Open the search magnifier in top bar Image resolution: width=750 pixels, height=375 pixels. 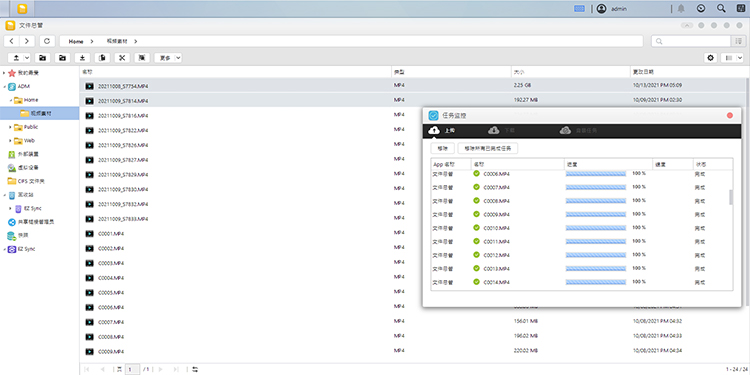pos(721,8)
